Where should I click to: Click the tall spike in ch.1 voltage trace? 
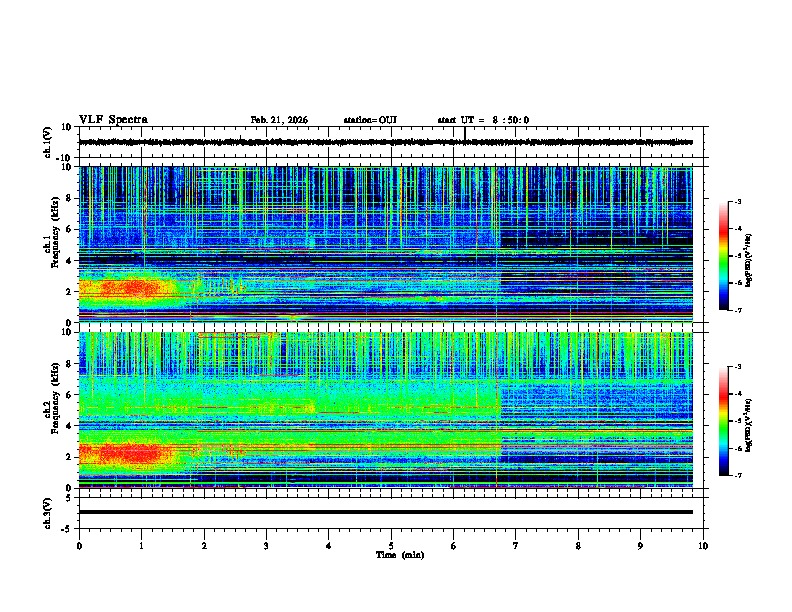pos(465,133)
